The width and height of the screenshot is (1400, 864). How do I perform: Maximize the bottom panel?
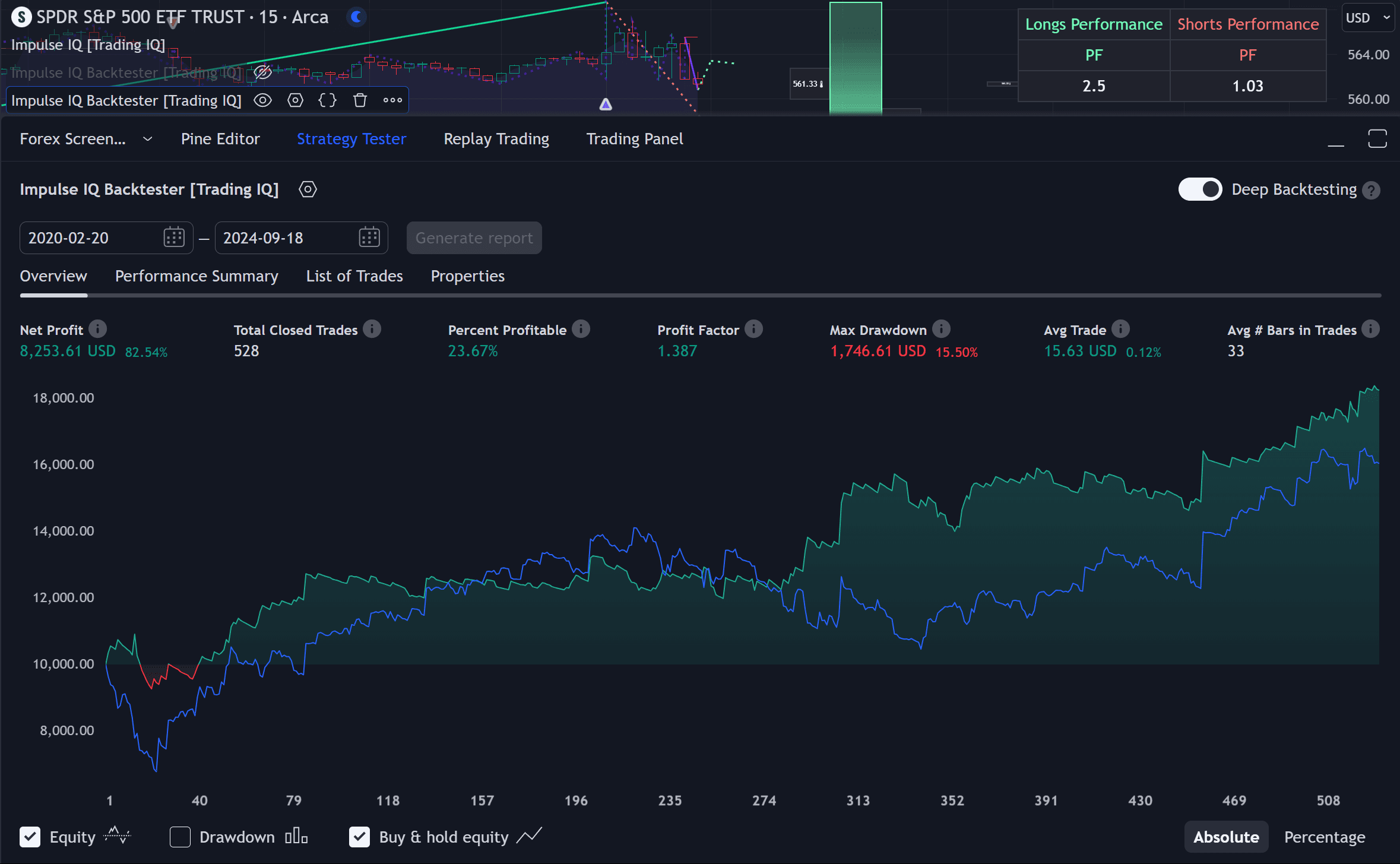(1377, 139)
